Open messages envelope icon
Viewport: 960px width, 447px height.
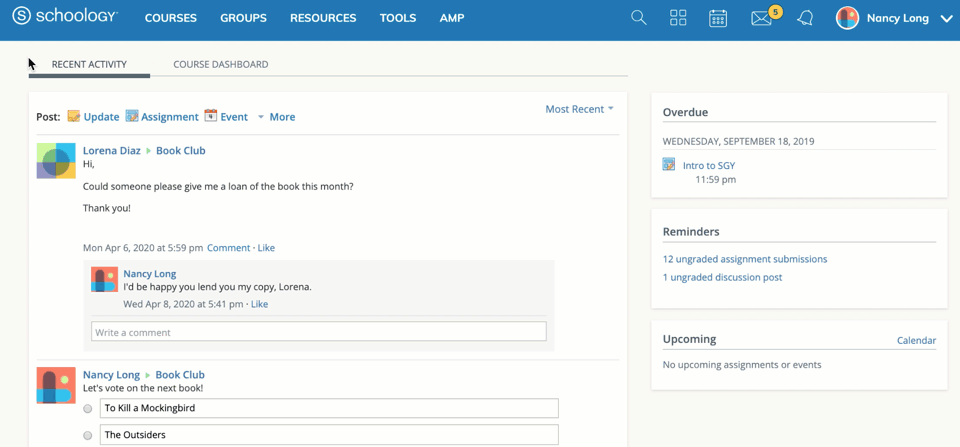point(762,18)
